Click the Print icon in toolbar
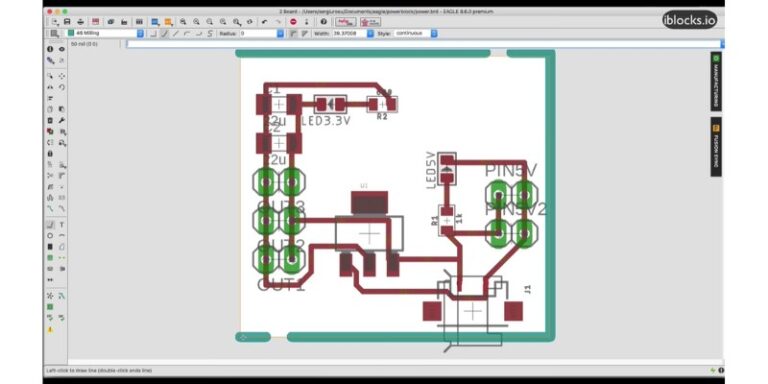Viewport: 768px width, 384px height. [x=80, y=22]
